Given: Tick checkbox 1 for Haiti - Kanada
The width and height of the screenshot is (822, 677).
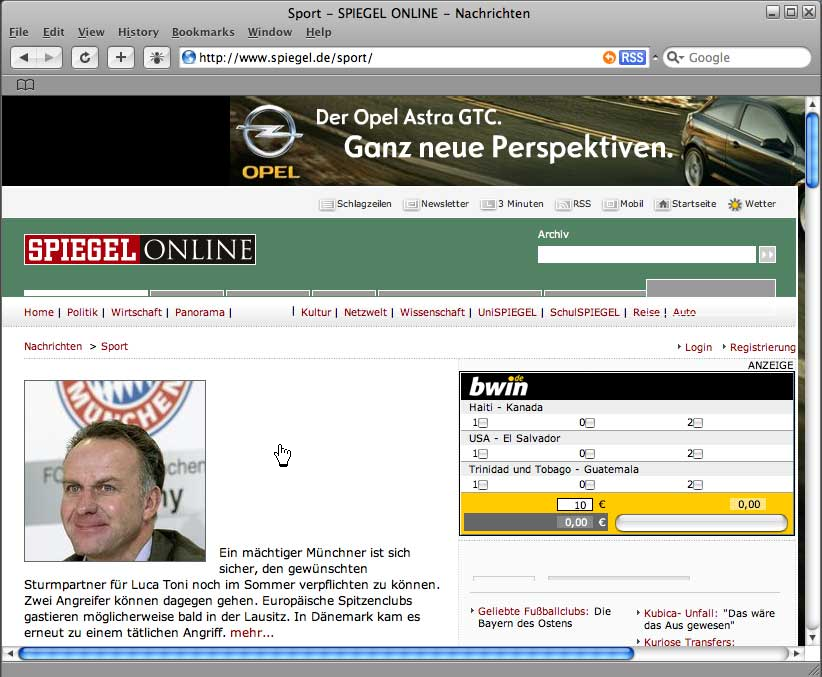Looking at the screenshot, I should (483, 423).
